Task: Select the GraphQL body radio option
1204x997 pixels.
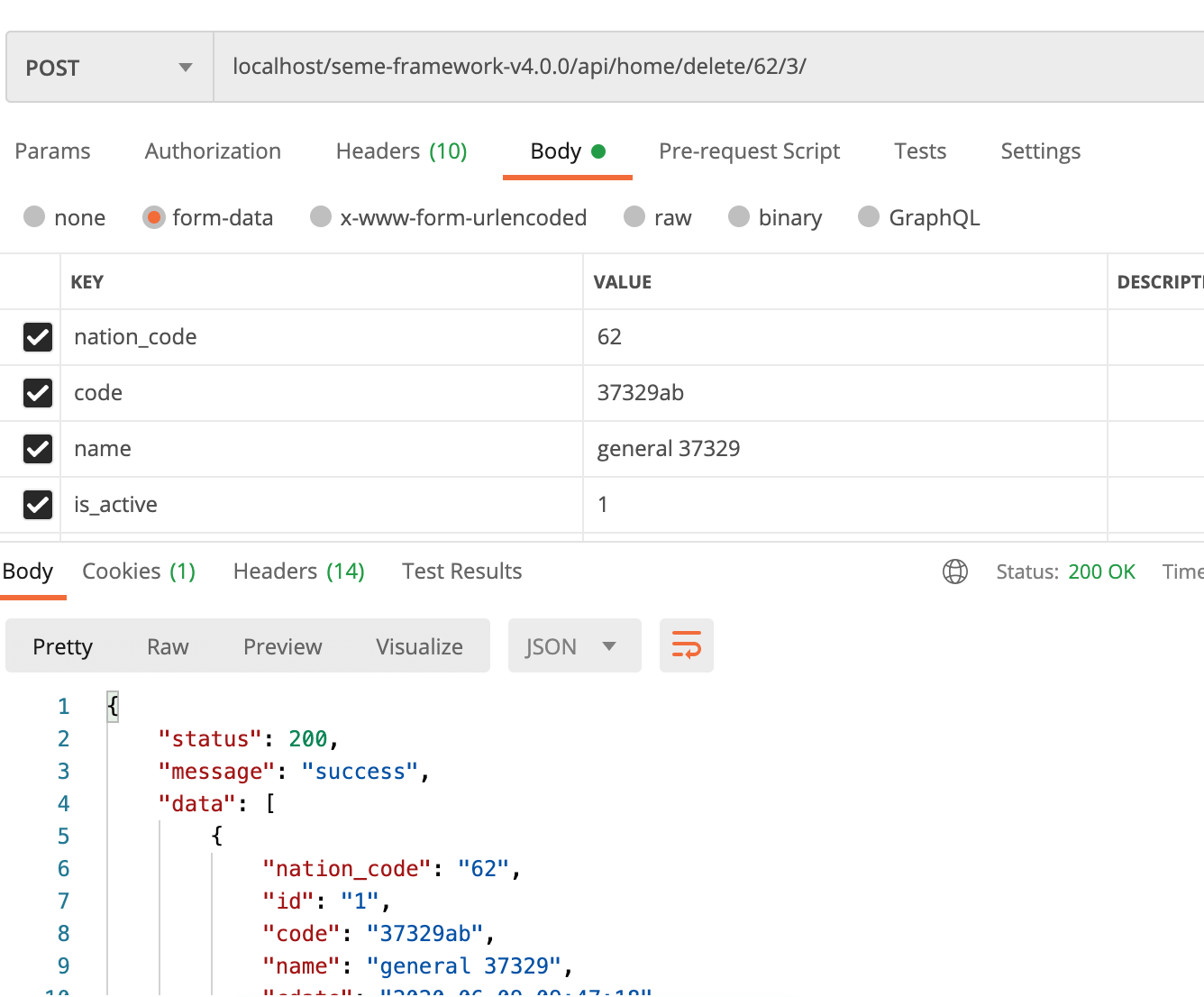Action: (869, 217)
